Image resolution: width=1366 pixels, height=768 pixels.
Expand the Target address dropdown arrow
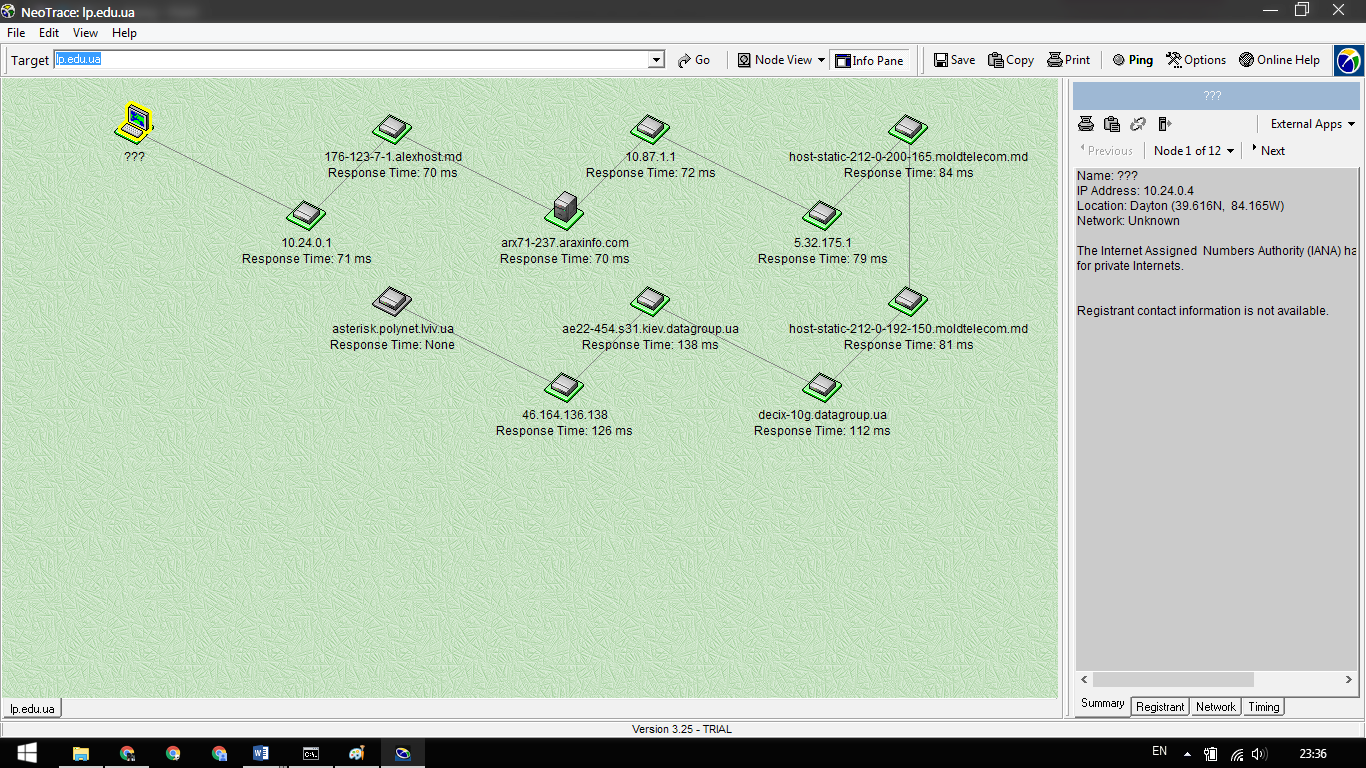[657, 60]
